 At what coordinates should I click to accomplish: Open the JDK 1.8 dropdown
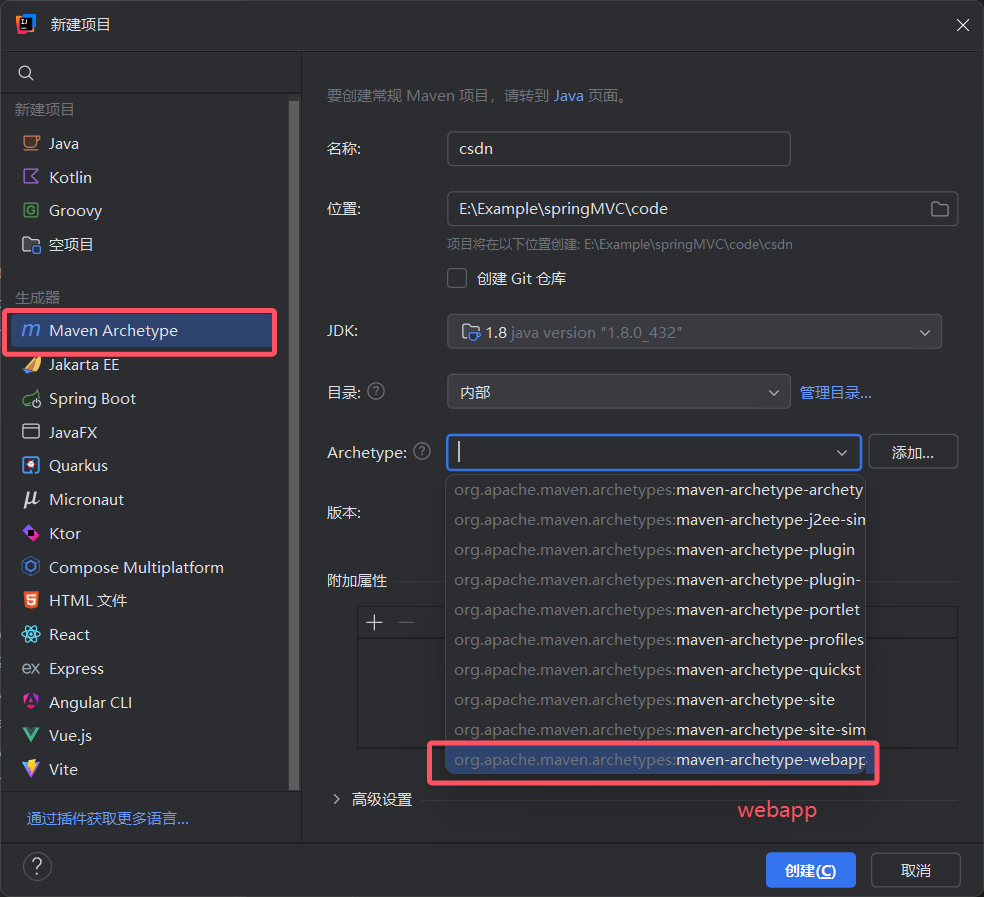tap(694, 331)
